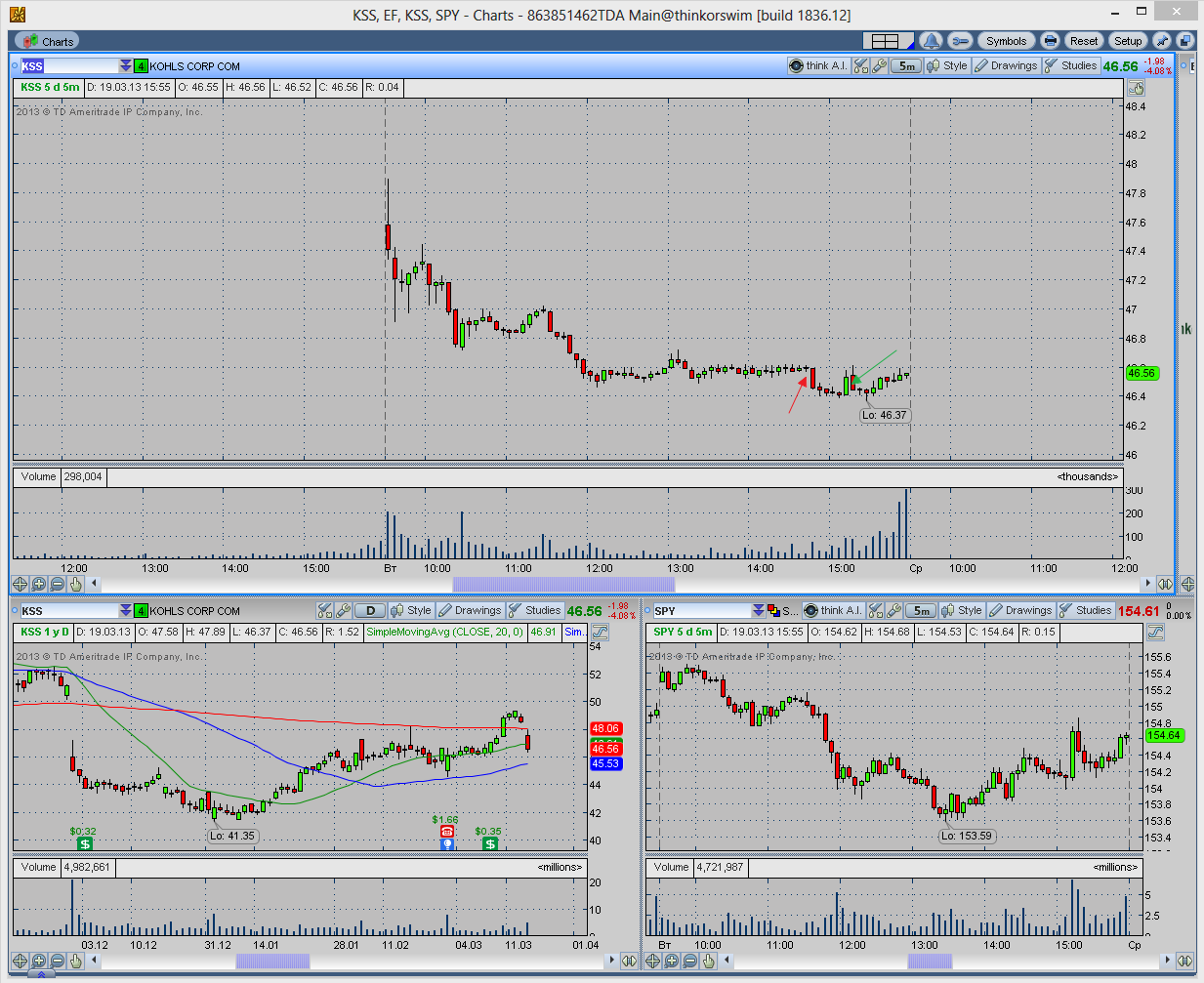The image size is (1204, 983).
Task: Toggle drawing cursor hand on top KSS price axis
Action: pyautogui.click(x=1135, y=88)
